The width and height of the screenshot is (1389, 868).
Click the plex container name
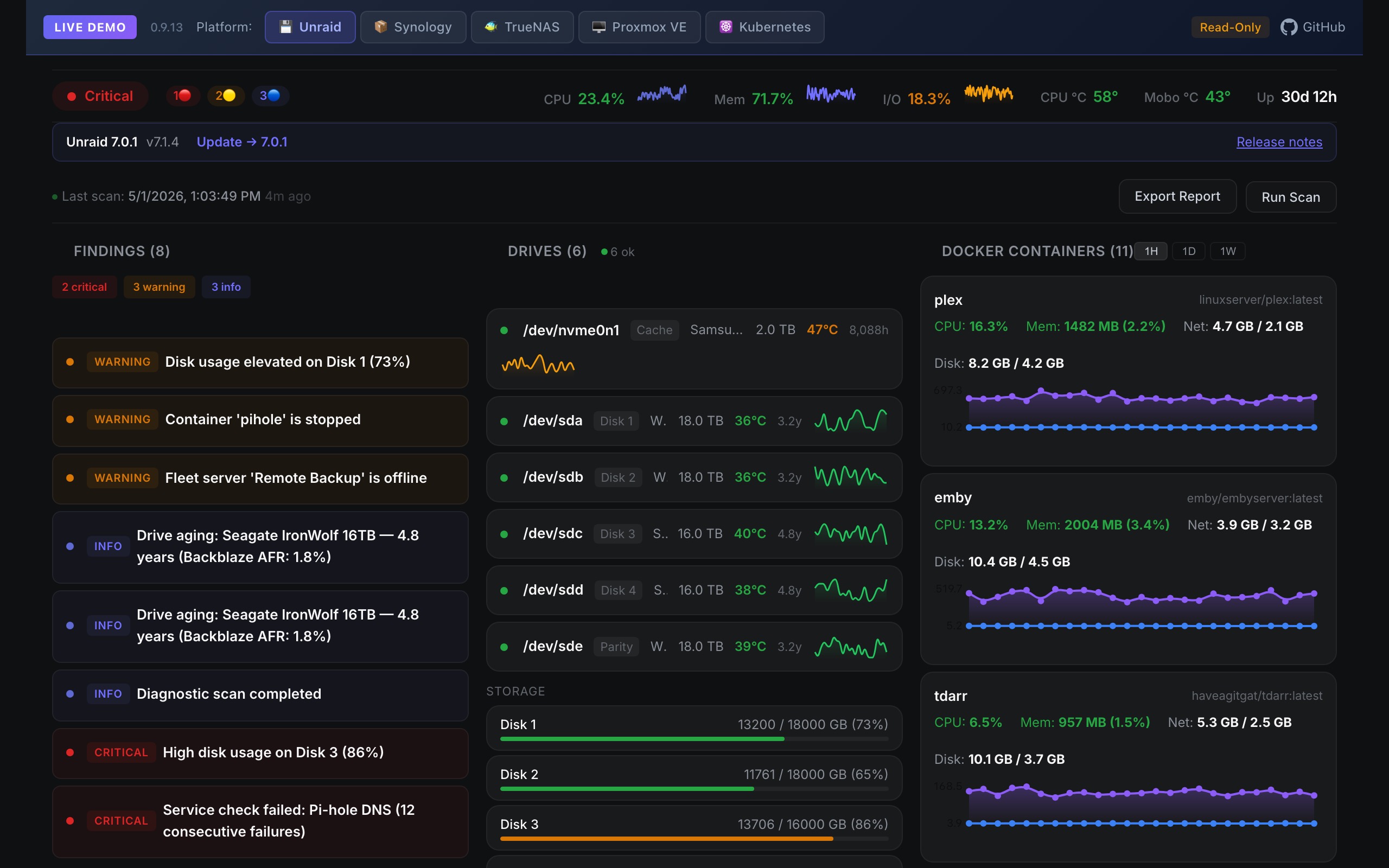click(x=948, y=300)
